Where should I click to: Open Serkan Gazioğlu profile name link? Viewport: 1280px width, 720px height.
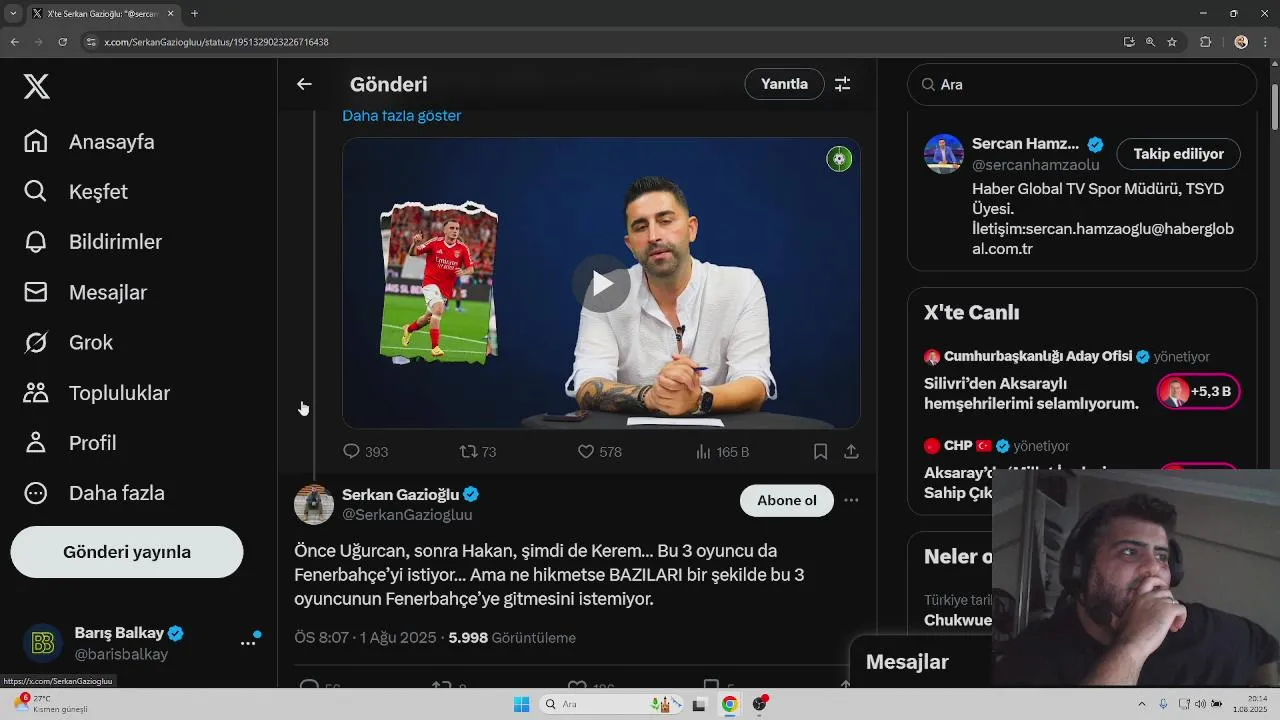400,494
